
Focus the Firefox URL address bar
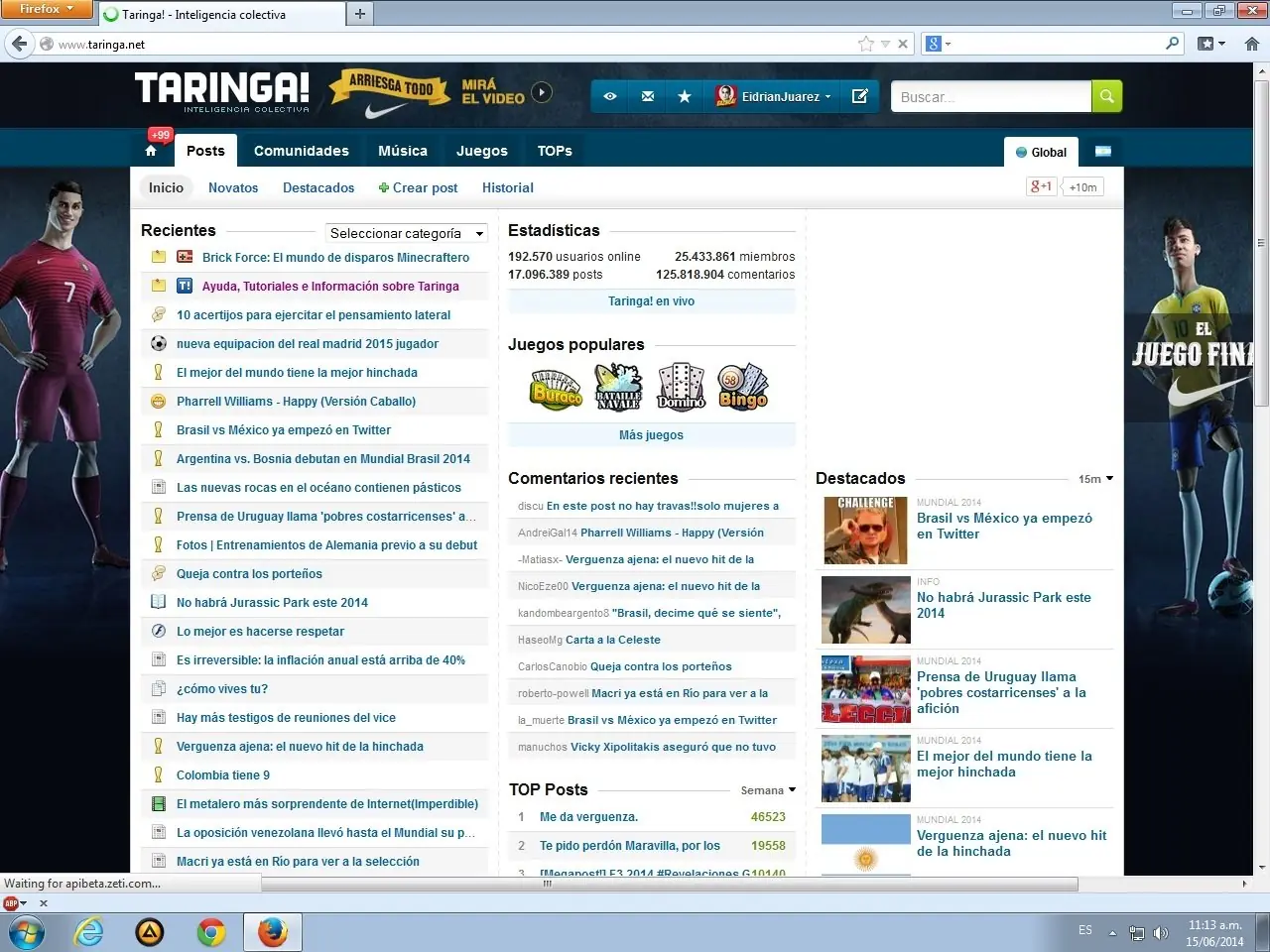coord(456,44)
